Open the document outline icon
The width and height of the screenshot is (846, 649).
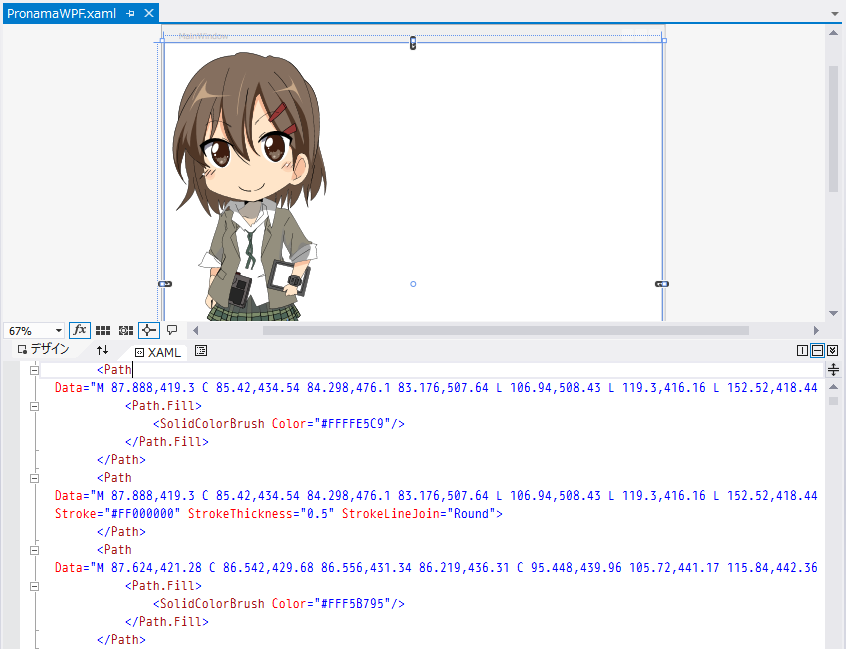click(x=201, y=351)
